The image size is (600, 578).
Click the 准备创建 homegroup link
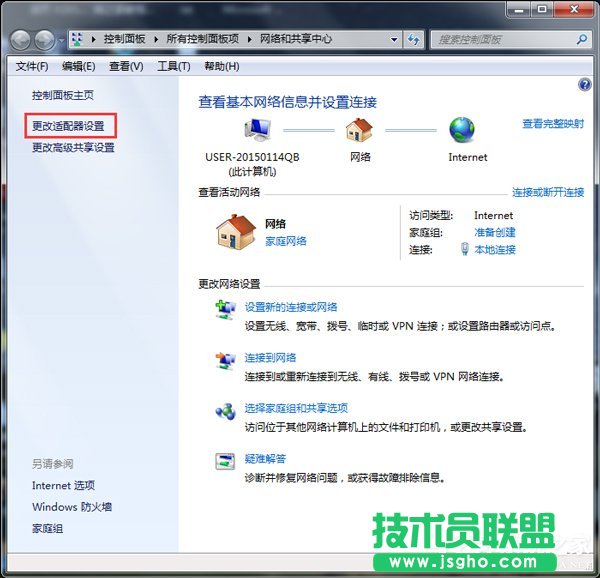point(495,232)
